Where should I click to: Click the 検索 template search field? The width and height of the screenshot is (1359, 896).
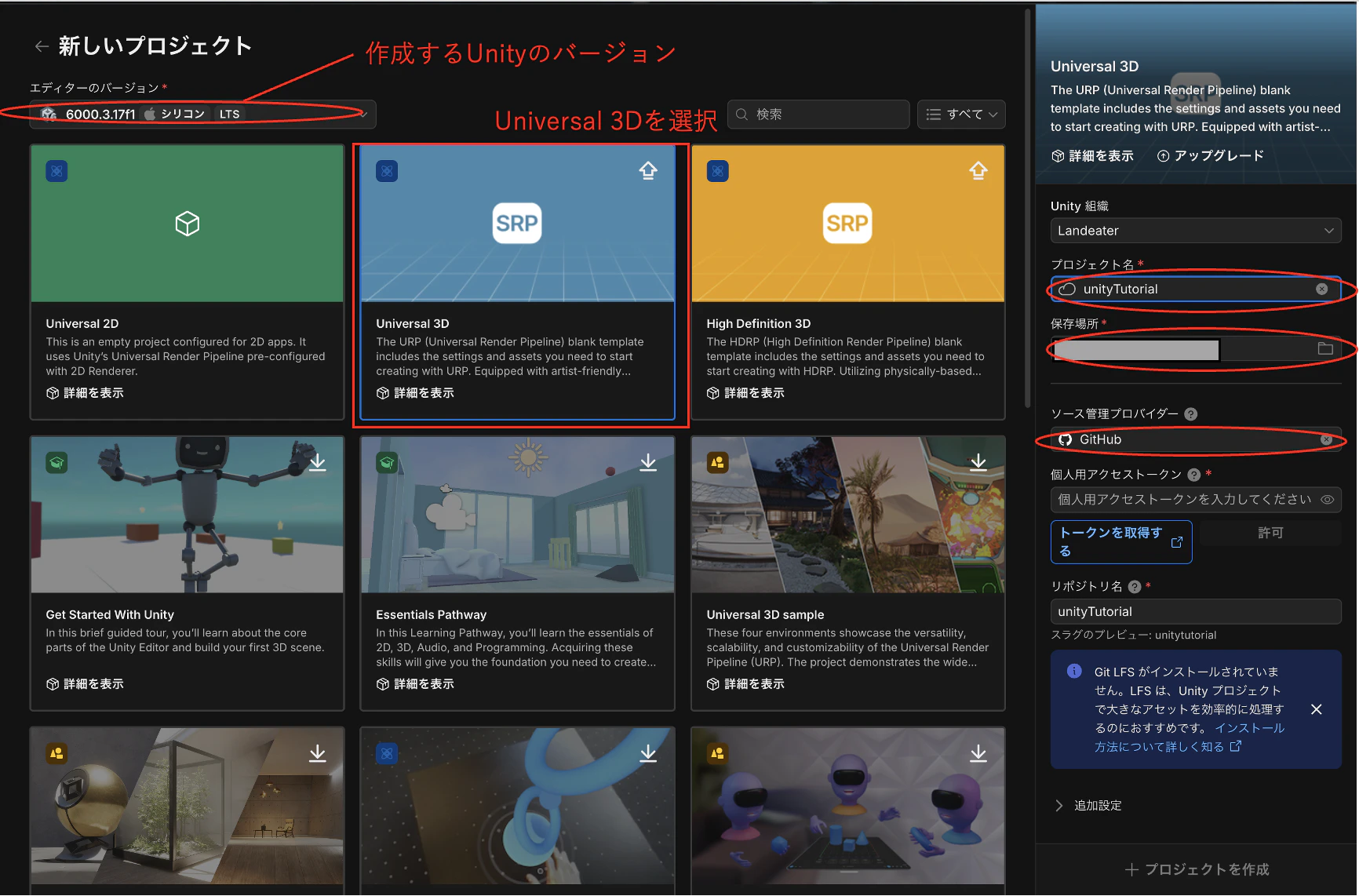click(818, 115)
